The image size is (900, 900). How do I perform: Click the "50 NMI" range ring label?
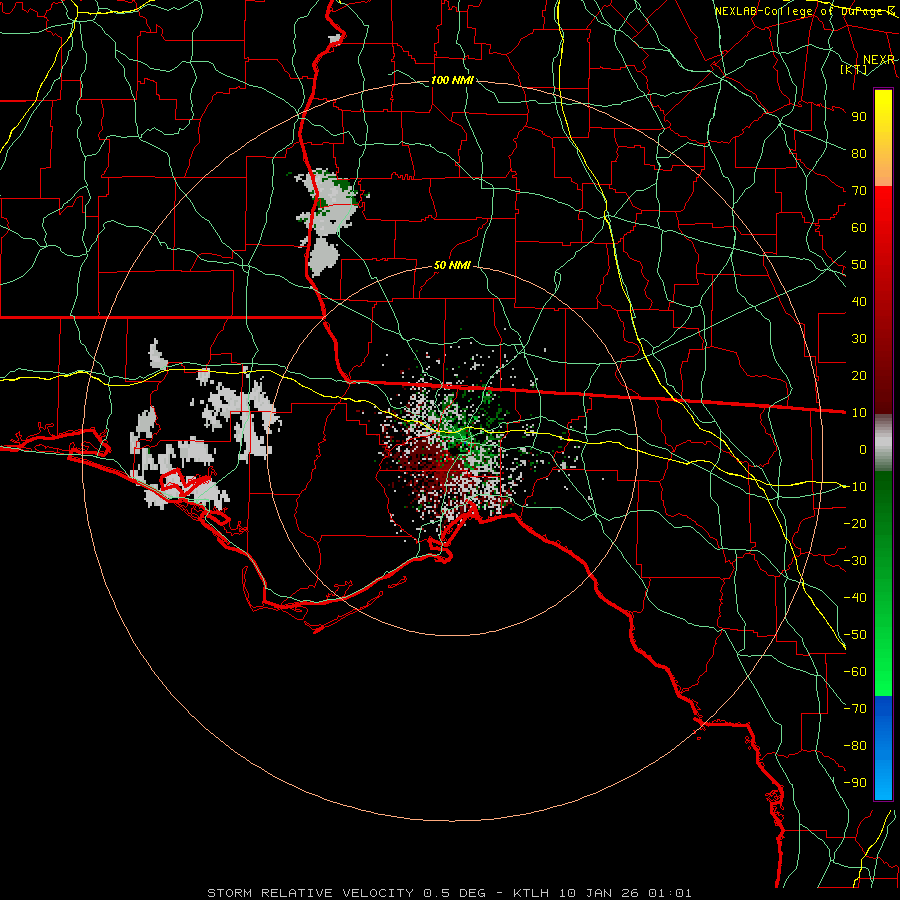(x=452, y=265)
